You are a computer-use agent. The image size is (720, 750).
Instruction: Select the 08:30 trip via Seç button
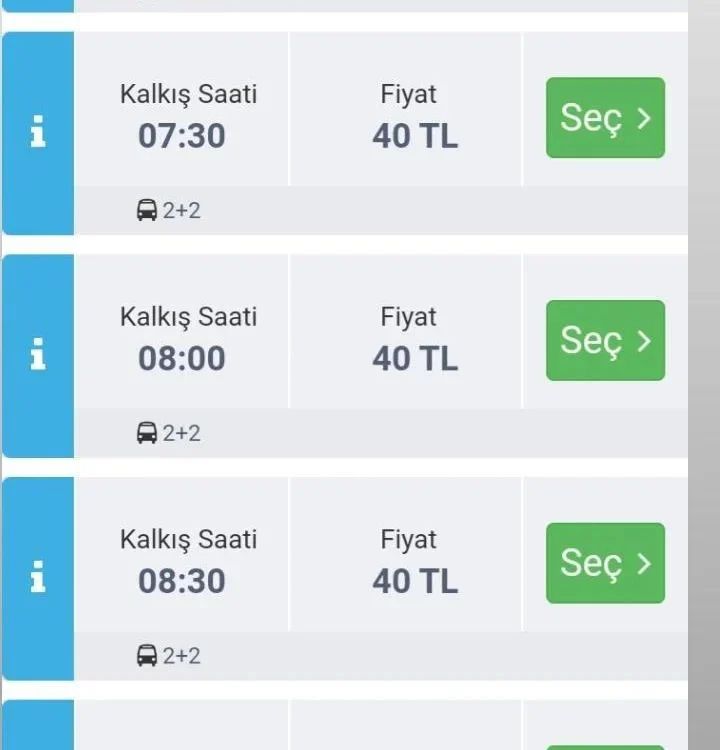click(605, 563)
